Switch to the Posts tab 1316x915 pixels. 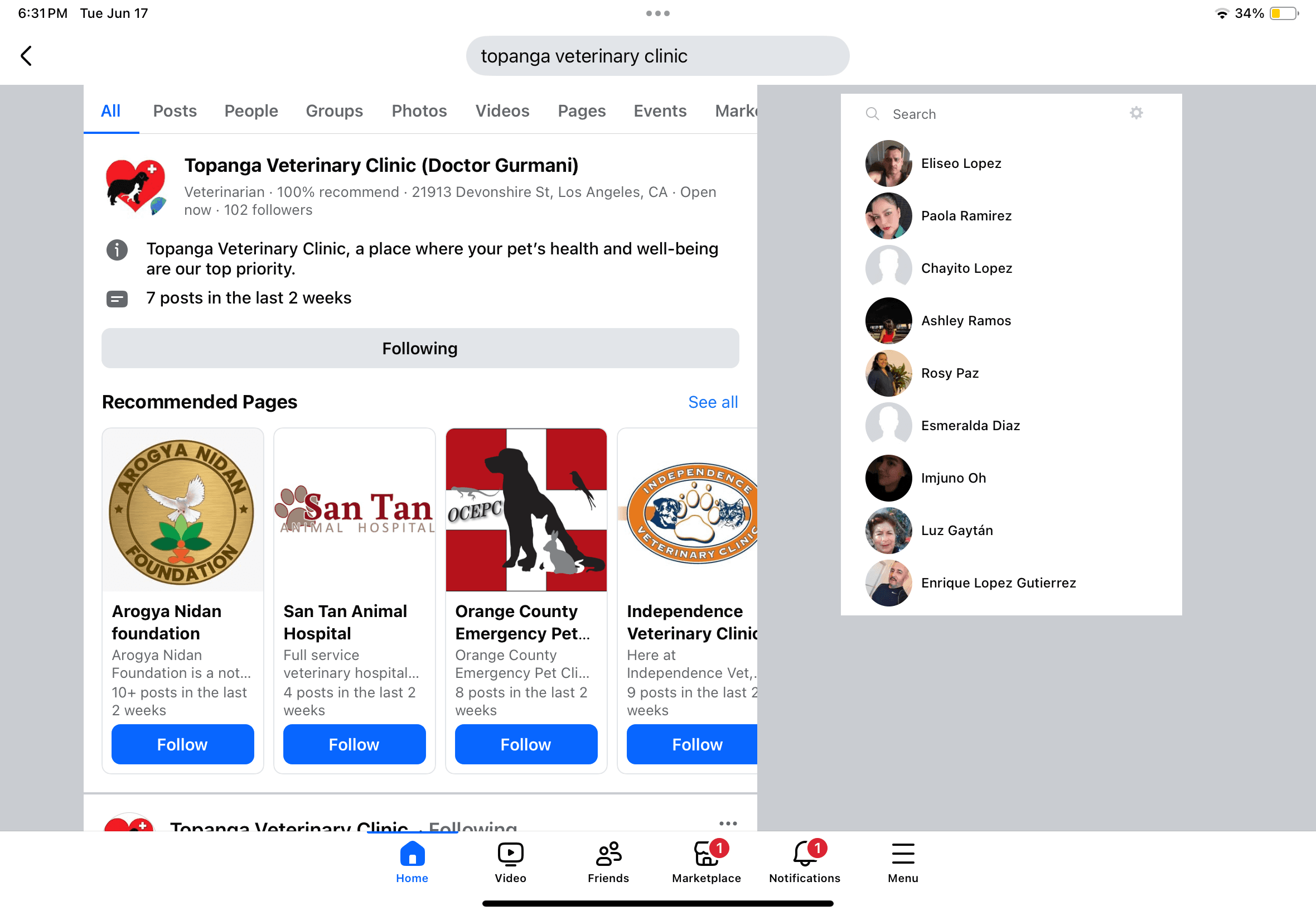175,110
